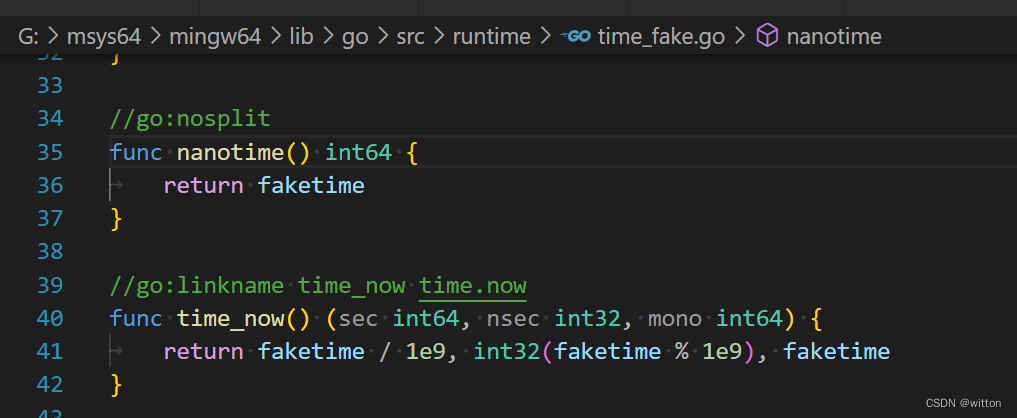Click line number 37 in gutter

pos(49,218)
